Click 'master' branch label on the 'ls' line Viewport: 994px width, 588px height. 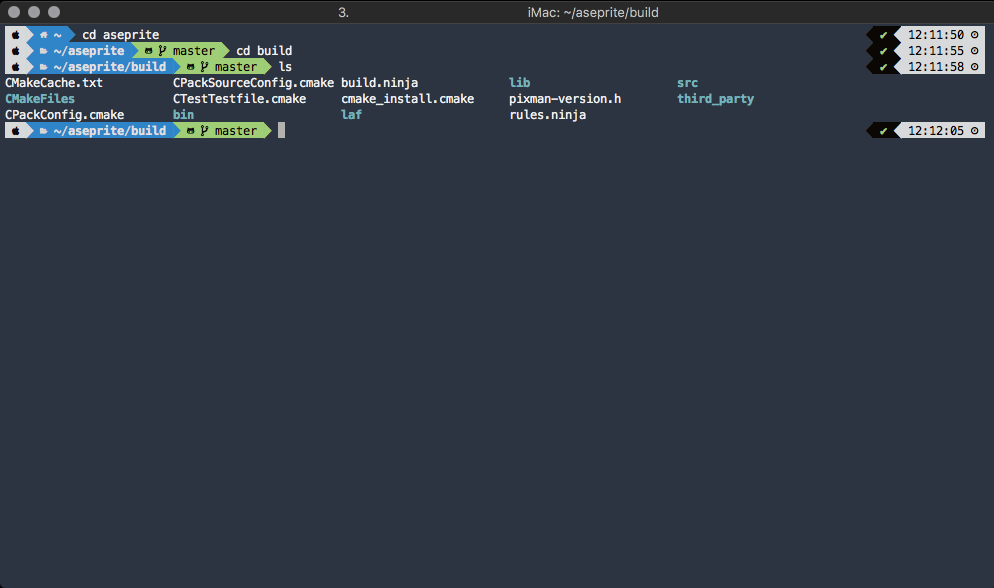pos(236,67)
